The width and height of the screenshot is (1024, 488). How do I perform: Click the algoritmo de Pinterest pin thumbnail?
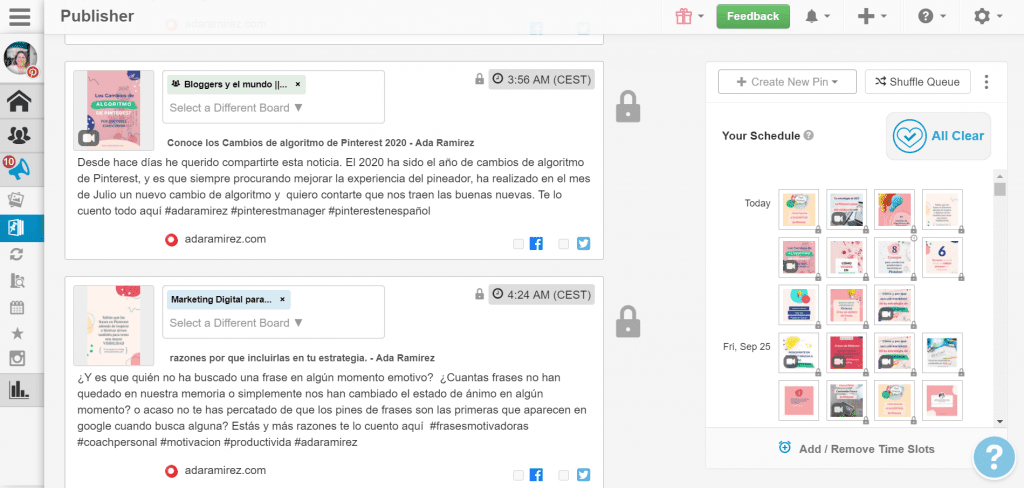[x=114, y=110]
